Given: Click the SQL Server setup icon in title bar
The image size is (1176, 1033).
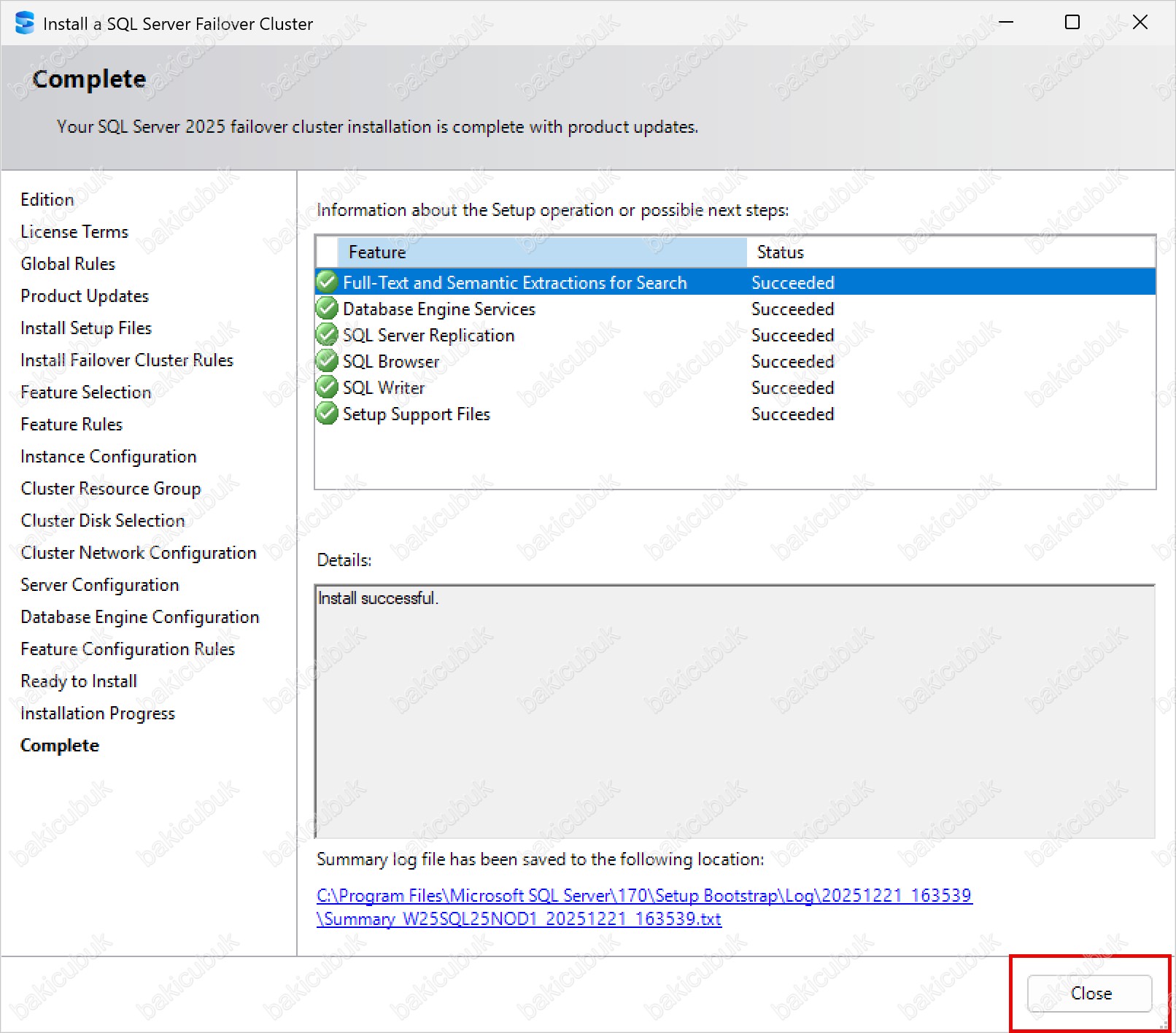Looking at the screenshot, I should tap(25, 23).
